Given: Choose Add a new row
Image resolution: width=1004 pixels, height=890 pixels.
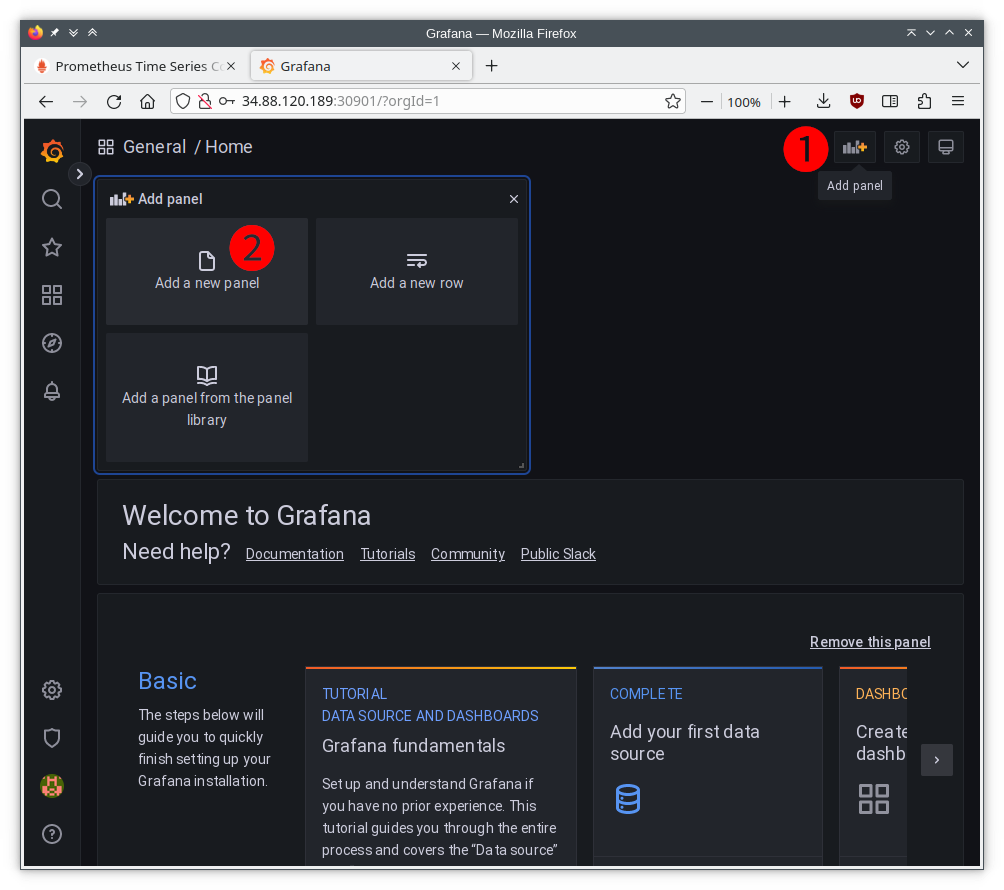Looking at the screenshot, I should click(x=417, y=271).
